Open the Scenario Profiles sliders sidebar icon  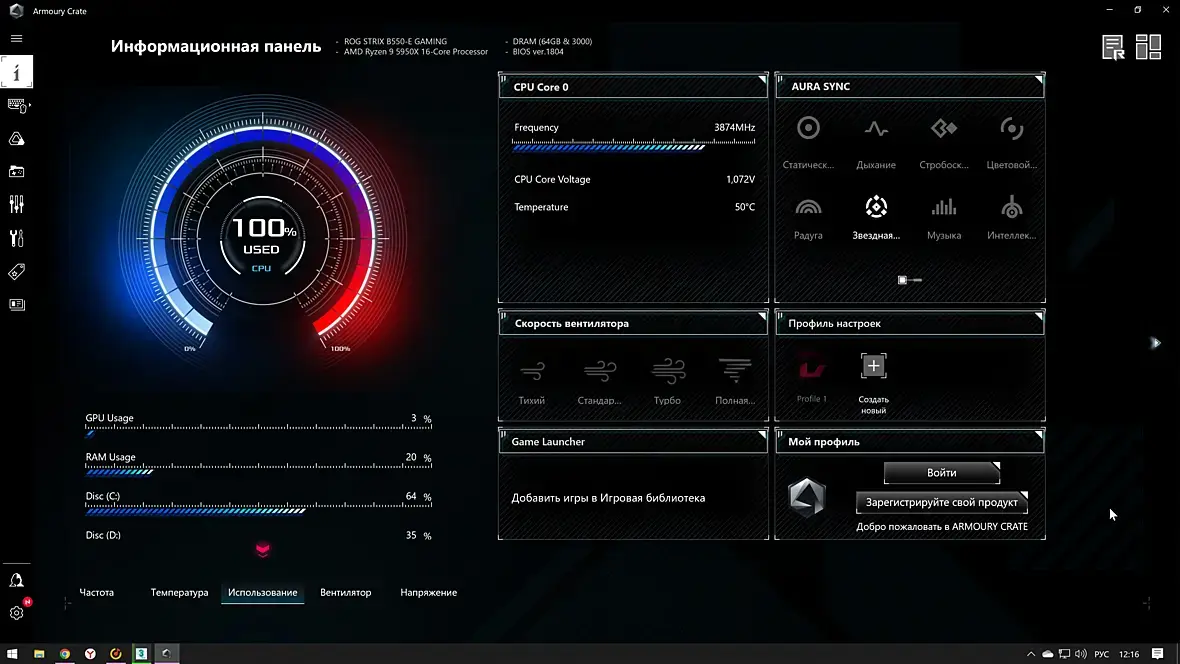[x=17, y=205]
